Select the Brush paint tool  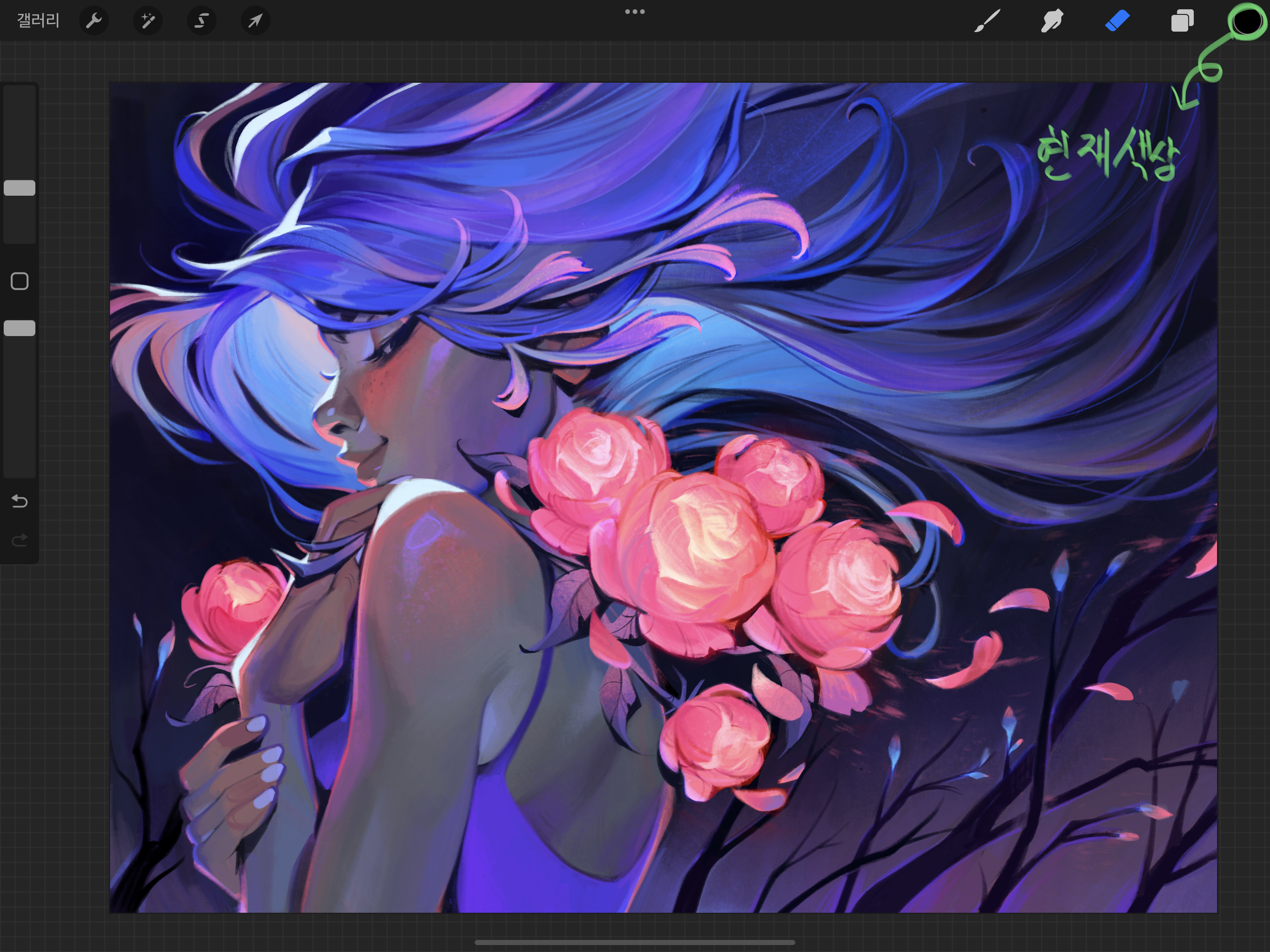(x=987, y=21)
